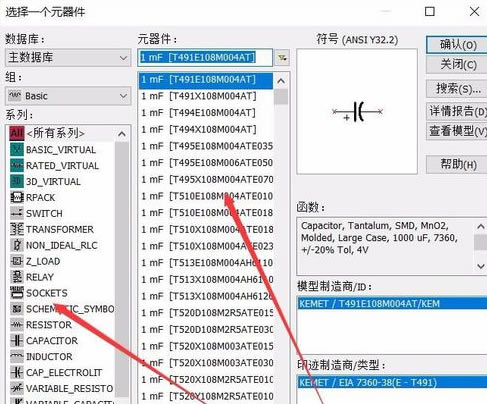
Task: Choose the BASIC_VIRTUAL family icon
Action: 17,149
